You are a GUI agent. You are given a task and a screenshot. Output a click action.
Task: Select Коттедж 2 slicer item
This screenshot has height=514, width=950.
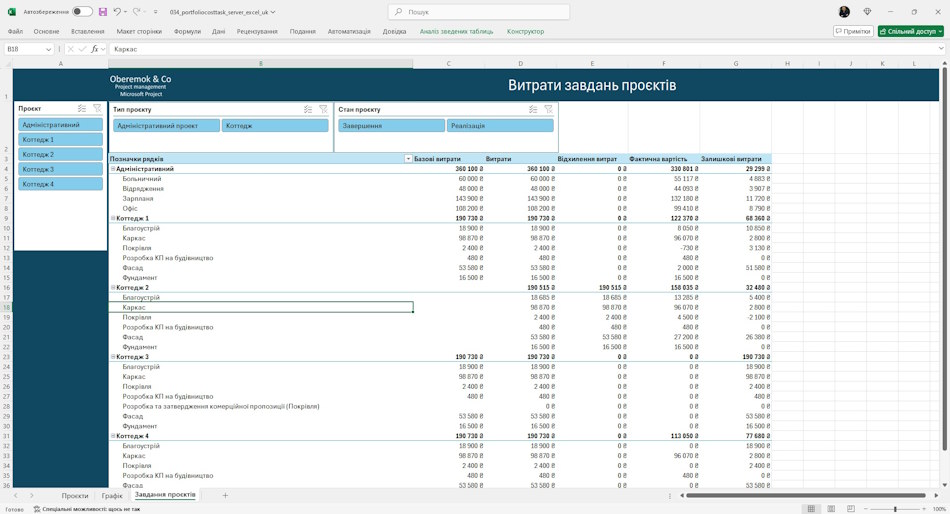[x=61, y=155]
